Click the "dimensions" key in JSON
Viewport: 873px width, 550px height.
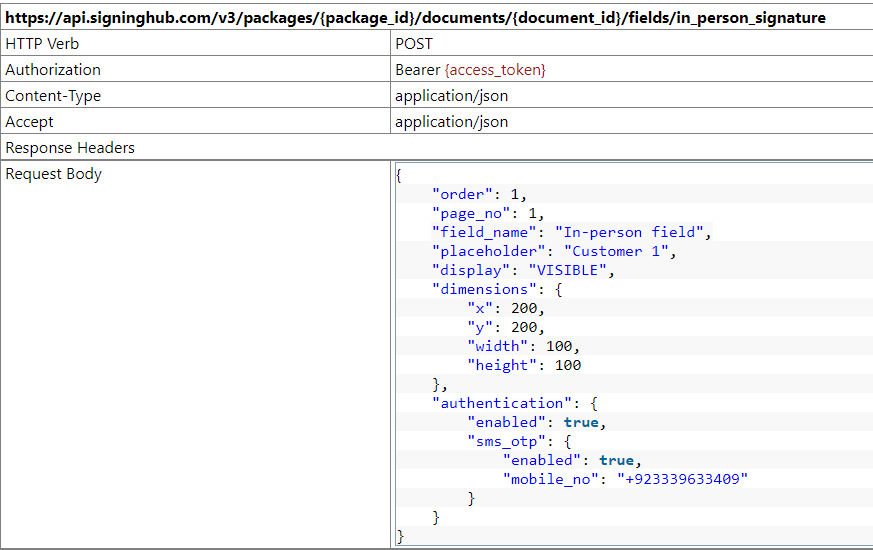(480, 289)
